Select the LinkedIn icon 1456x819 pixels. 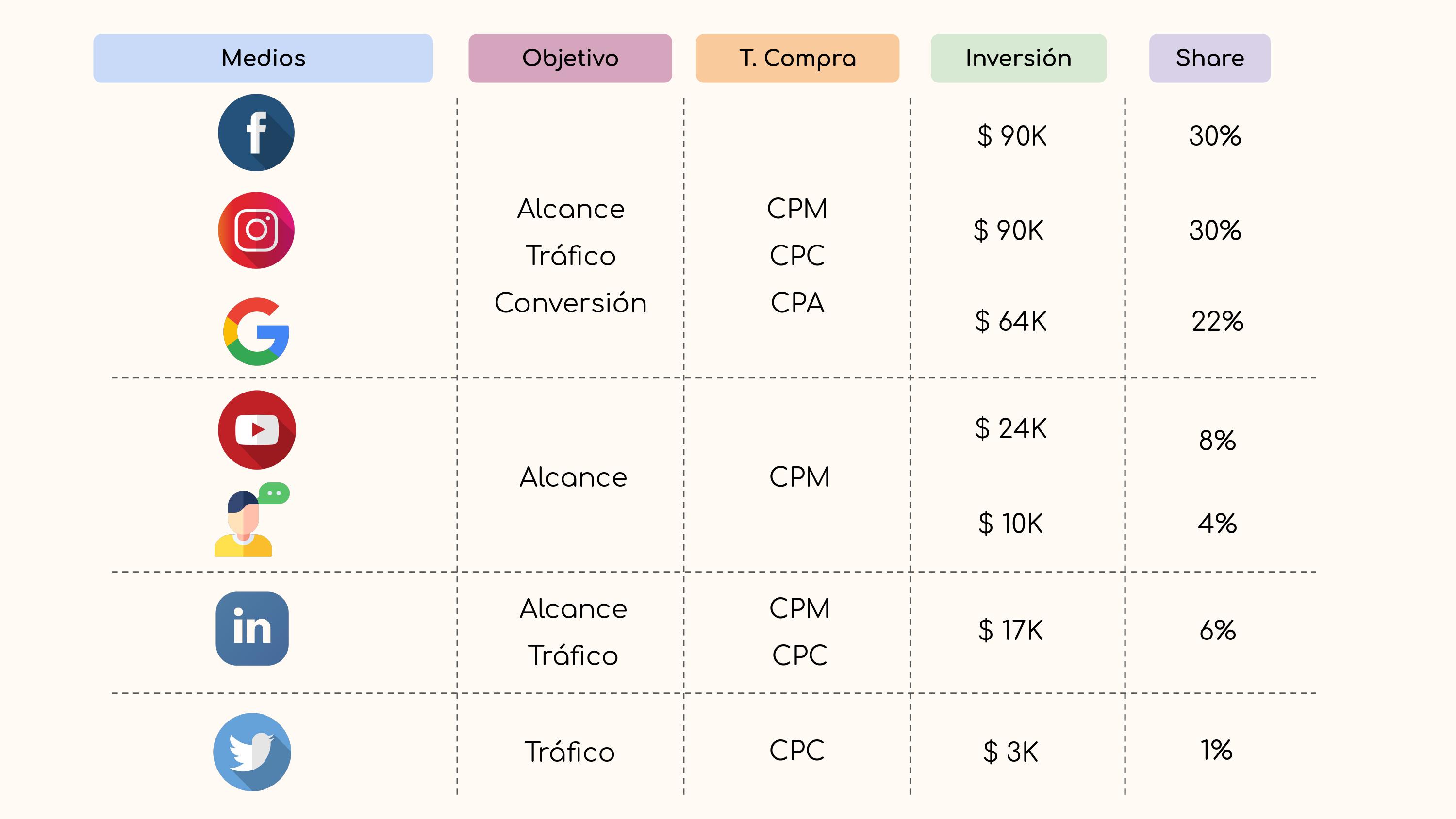point(252,628)
